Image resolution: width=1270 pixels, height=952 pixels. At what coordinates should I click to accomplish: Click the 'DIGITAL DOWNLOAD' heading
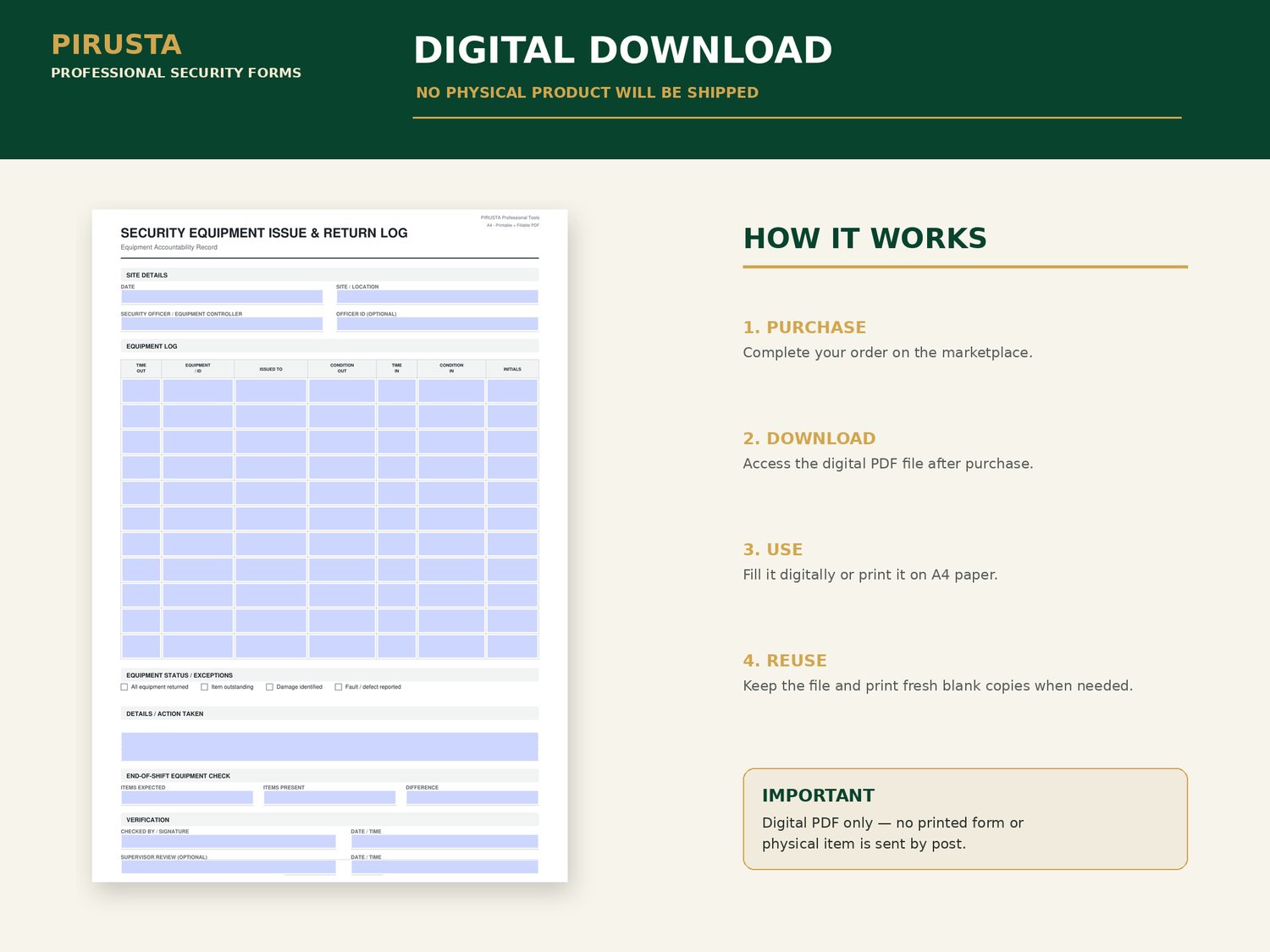point(622,50)
